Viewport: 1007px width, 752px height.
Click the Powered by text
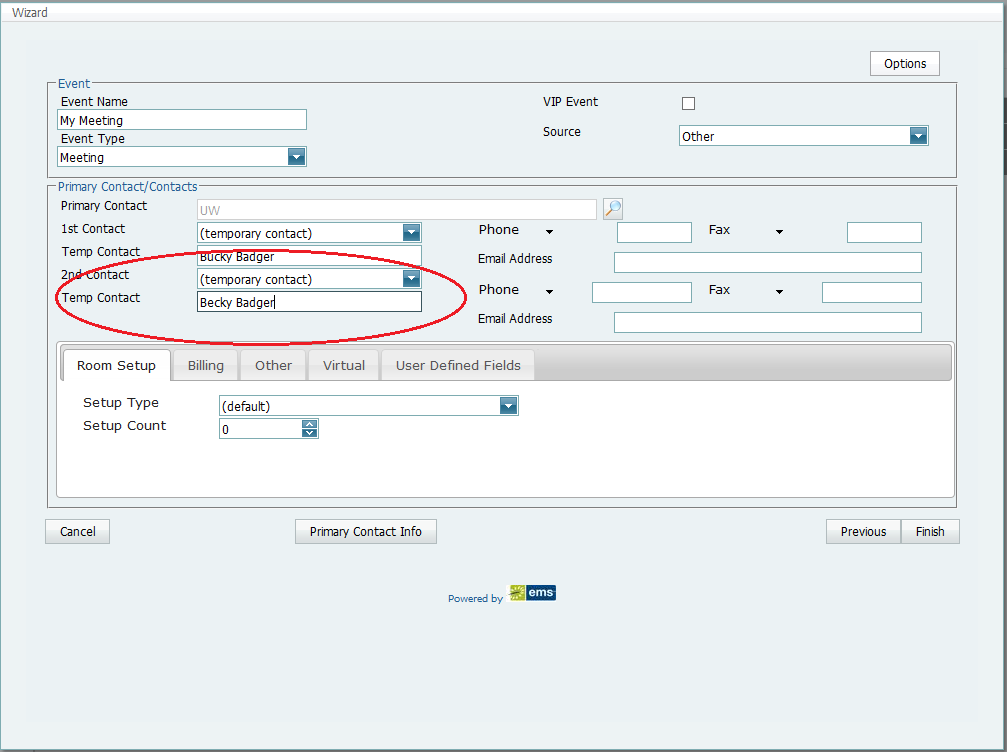(475, 599)
